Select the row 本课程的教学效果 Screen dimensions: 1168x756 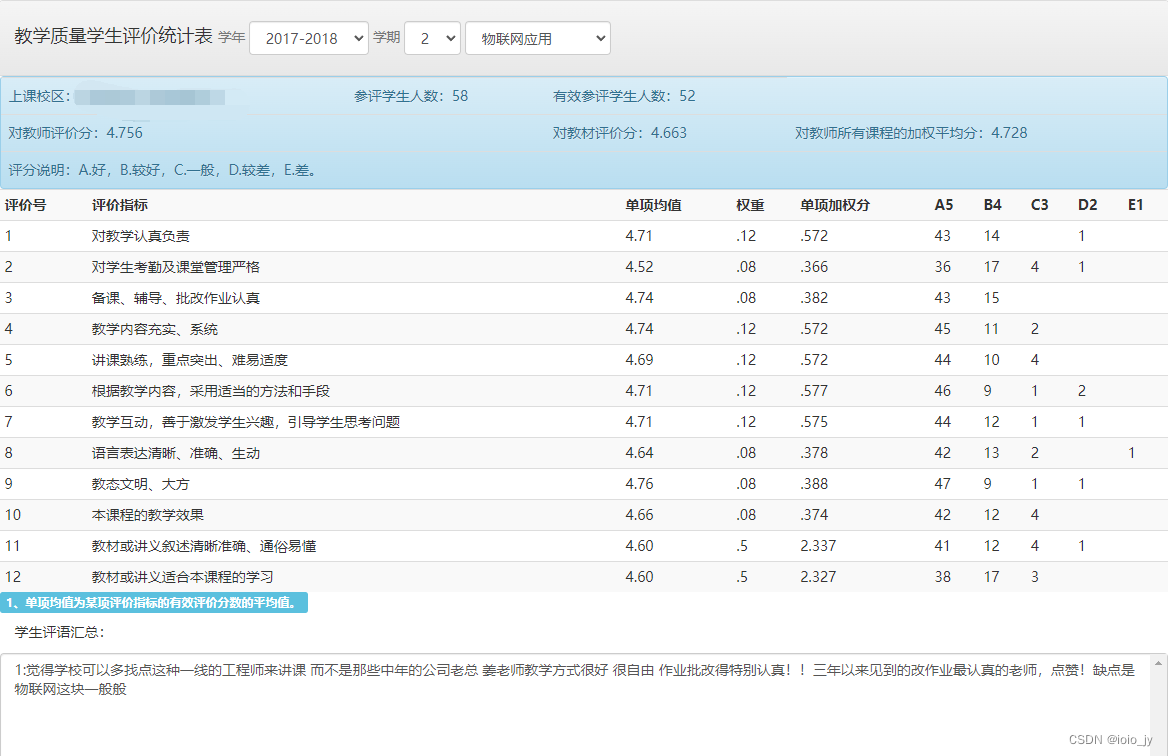coord(584,515)
